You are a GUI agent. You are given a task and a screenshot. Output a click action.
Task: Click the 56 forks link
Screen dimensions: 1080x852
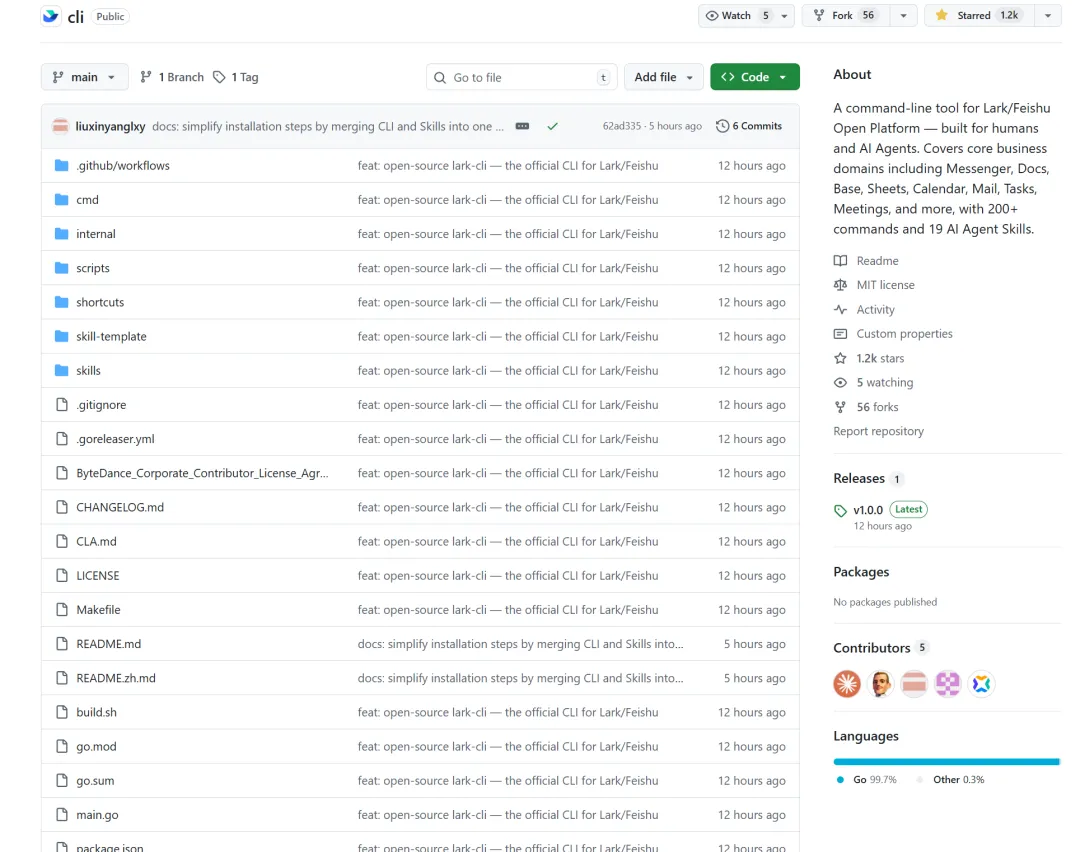pos(878,407)
